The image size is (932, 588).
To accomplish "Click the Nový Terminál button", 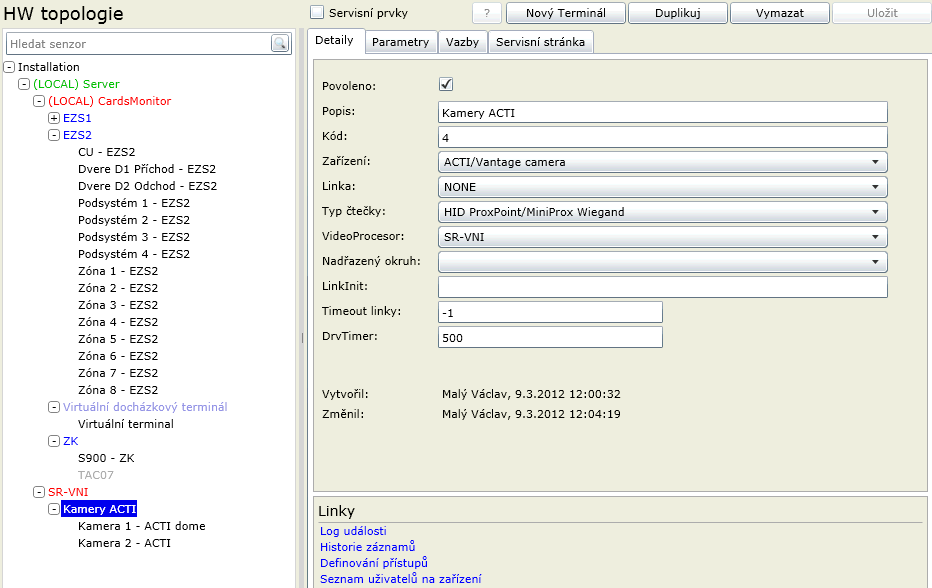I will coord(566,13).
